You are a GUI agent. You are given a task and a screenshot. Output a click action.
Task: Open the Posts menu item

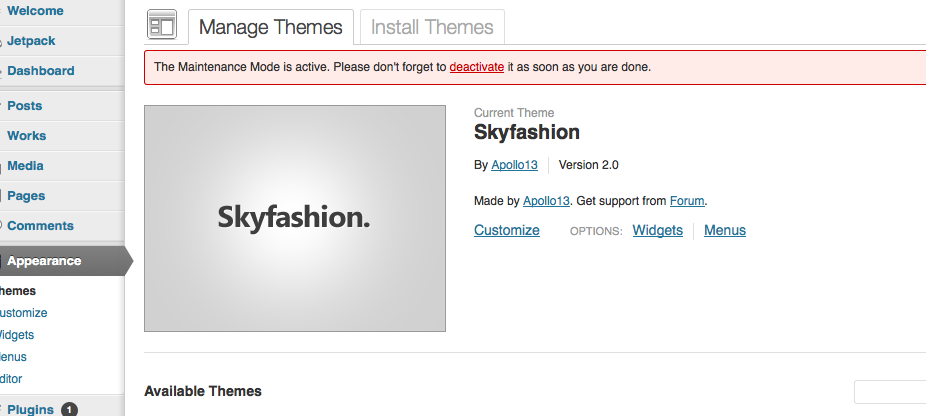click(24, 106)
